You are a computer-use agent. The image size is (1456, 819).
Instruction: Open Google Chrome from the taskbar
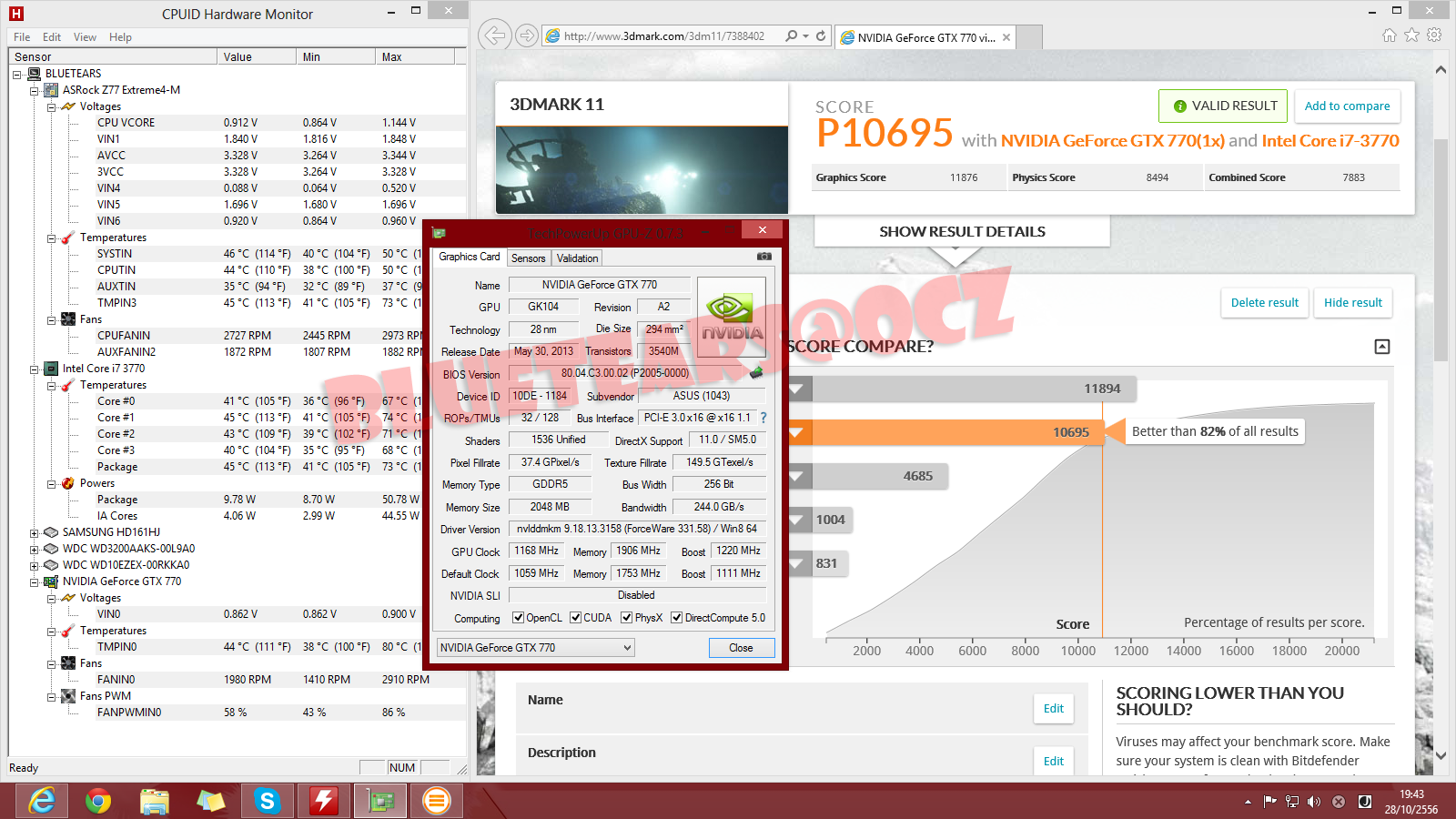coord(98,801)
